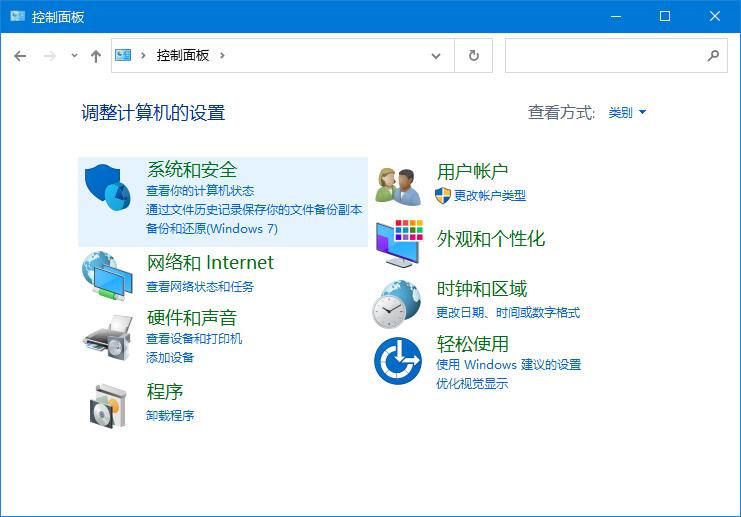Open 网络和 Internet category heading
Viewport: 741px width, 517px height.
[210, 262]
